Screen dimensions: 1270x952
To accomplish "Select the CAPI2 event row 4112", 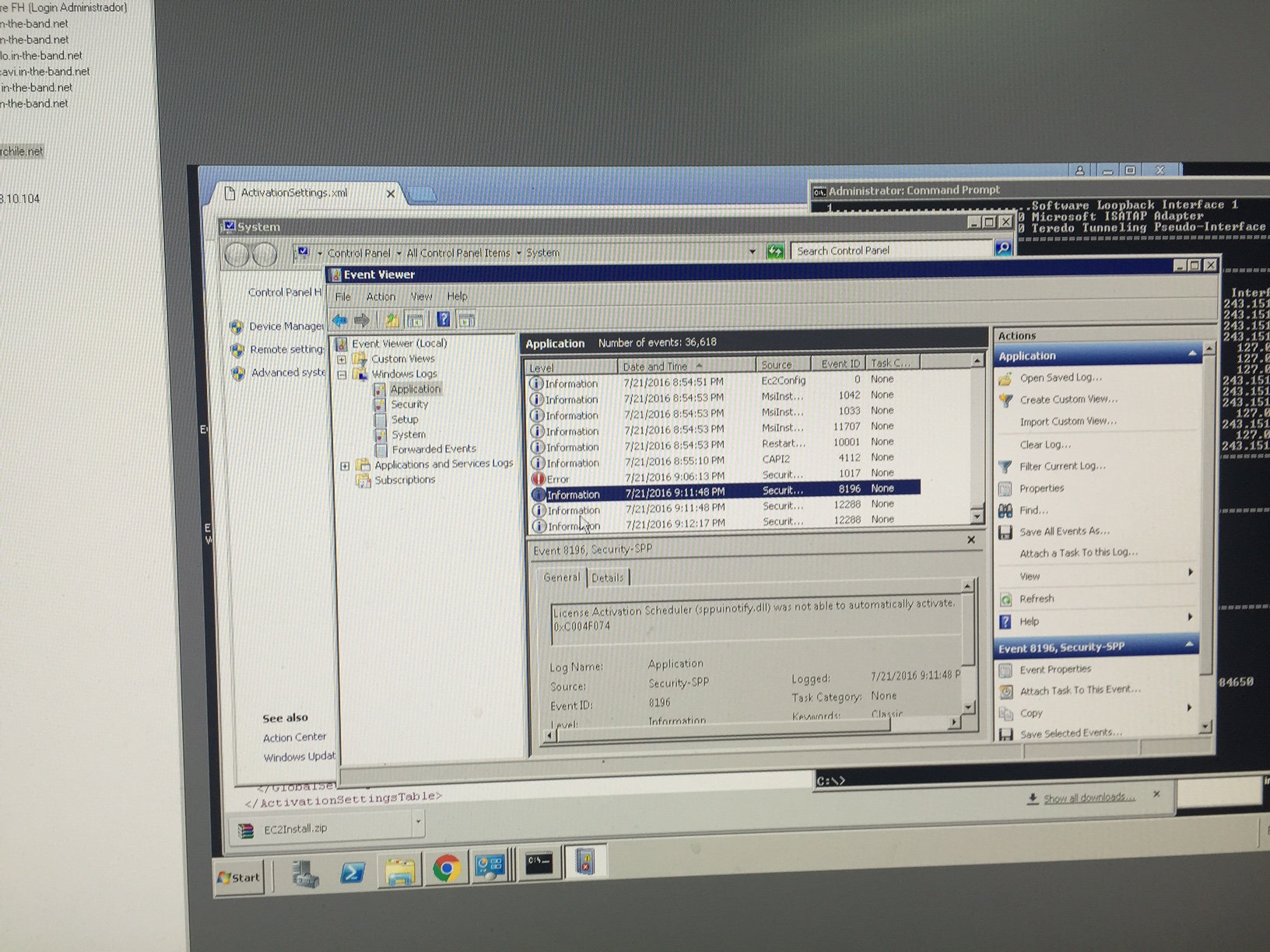I will 724,460.
